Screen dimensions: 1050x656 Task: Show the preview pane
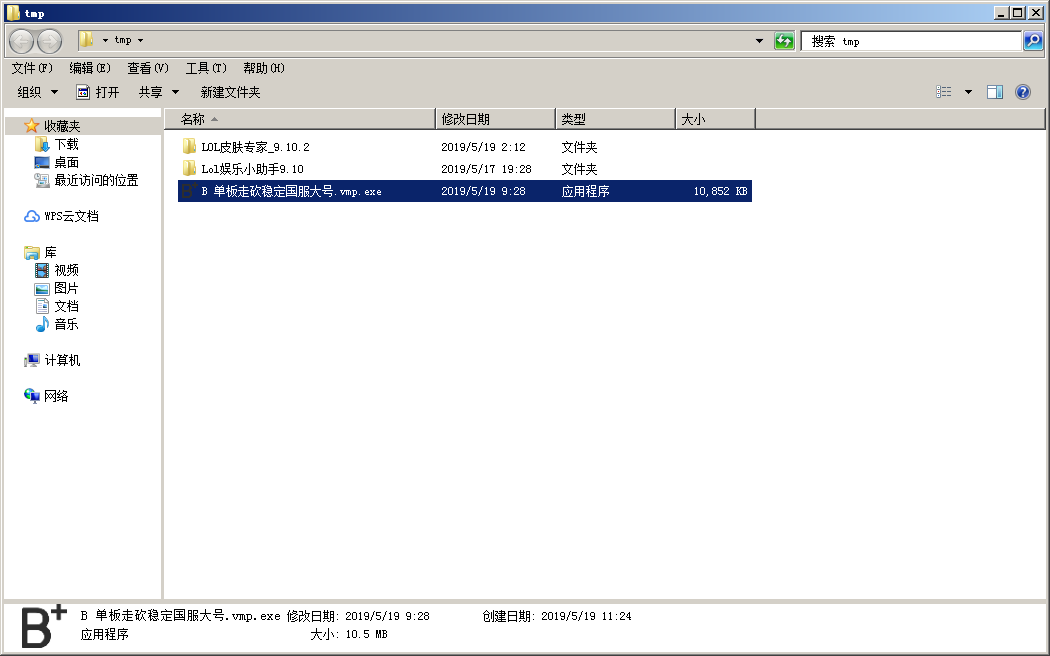[x=994, y=92]
